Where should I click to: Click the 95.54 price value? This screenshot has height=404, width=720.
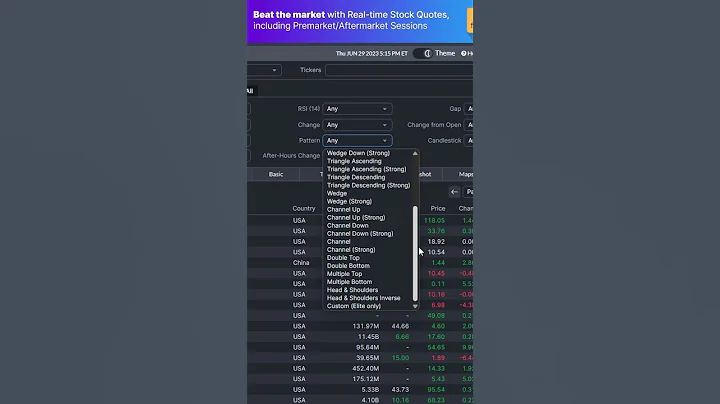tap(436, 389)
